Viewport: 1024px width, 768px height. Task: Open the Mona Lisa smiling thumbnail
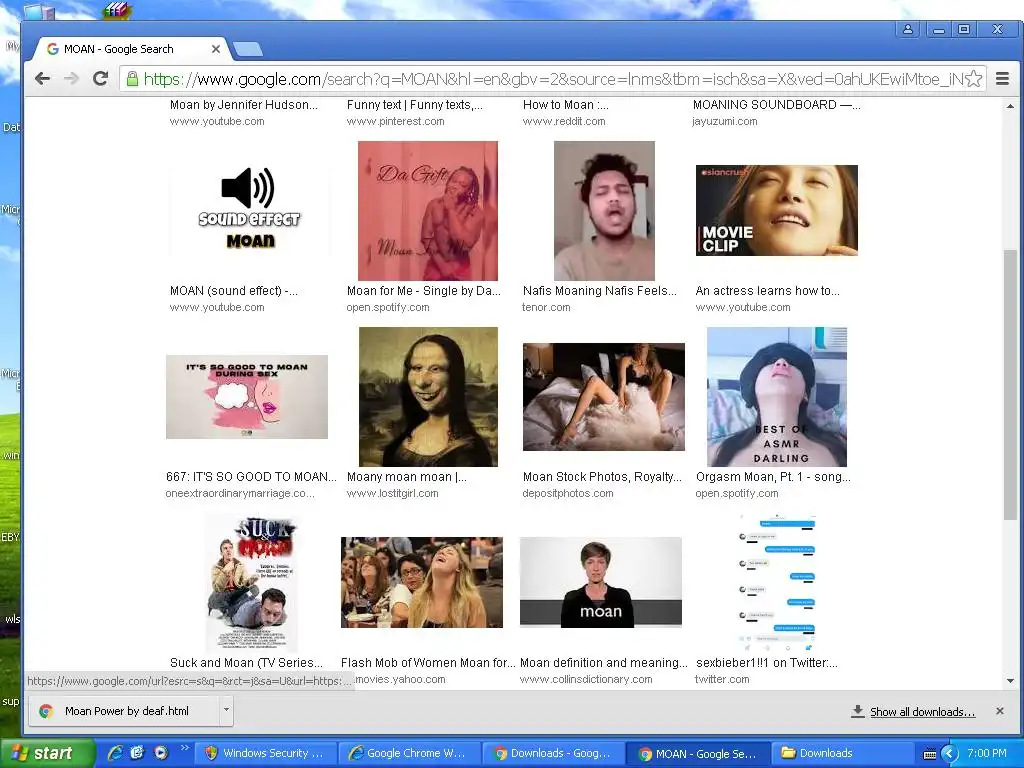[x=428, y=397]
